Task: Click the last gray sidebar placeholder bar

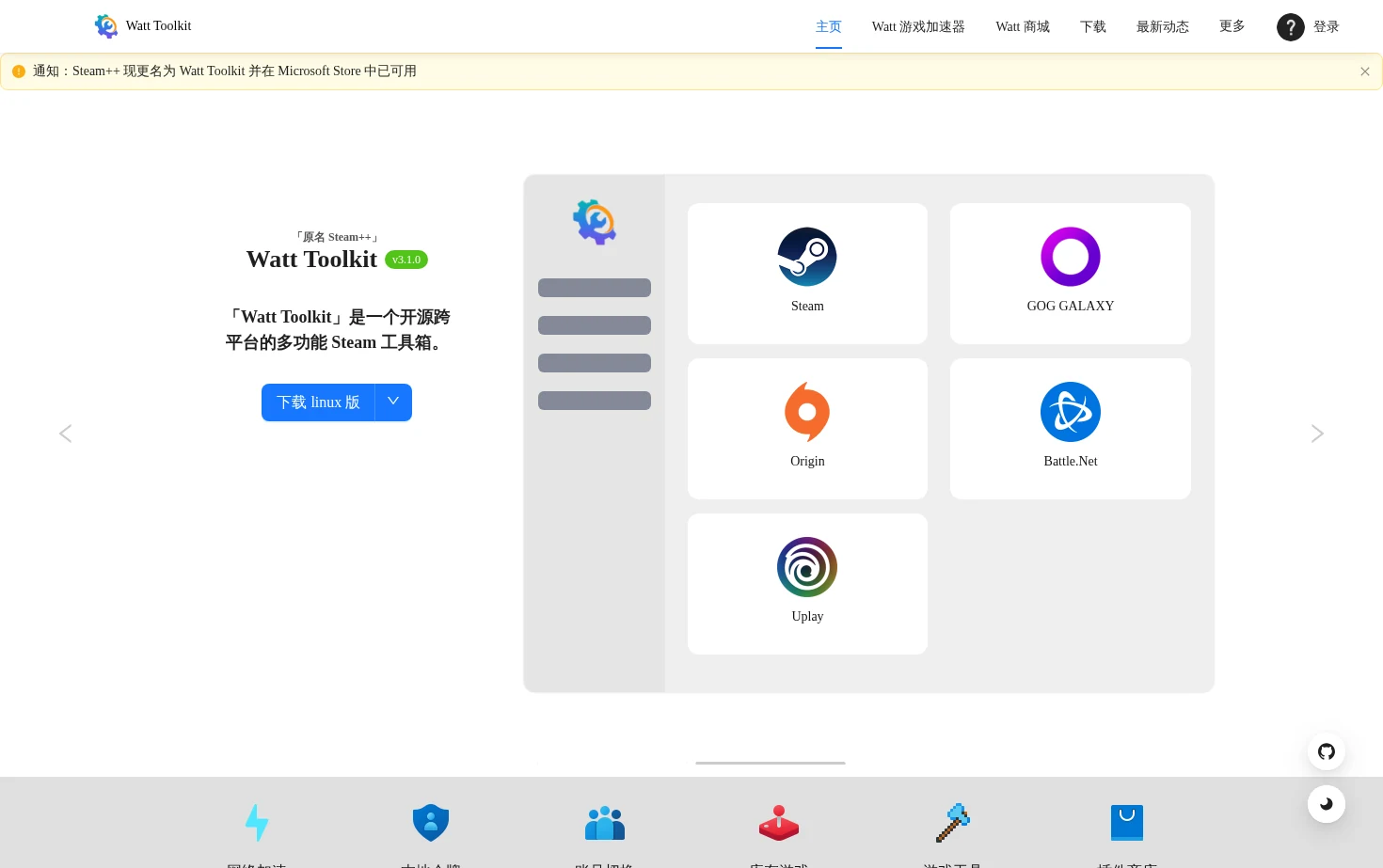Action: [595, 401]
